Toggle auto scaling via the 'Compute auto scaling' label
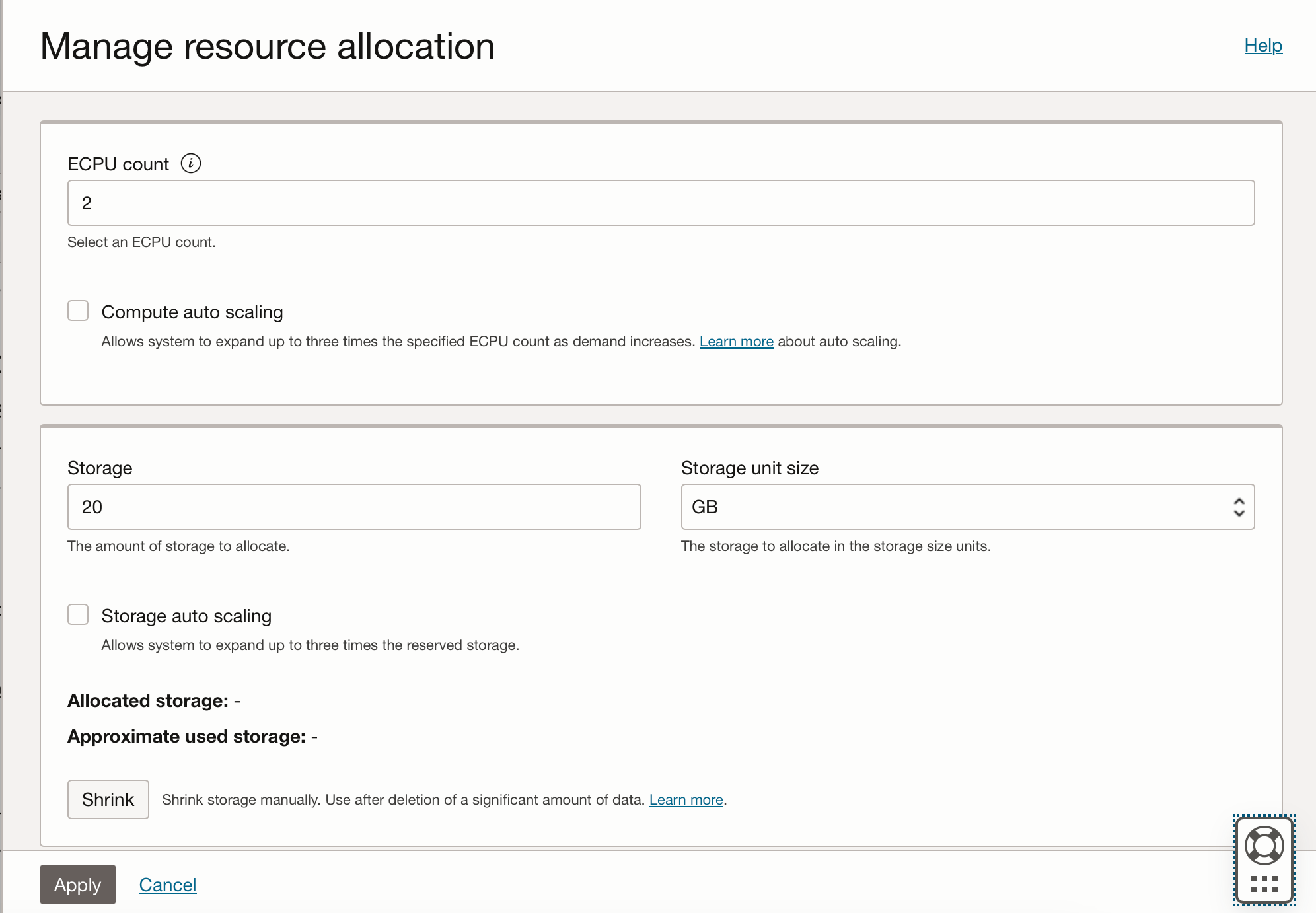1316x913 pixels. tap(192, 311)
